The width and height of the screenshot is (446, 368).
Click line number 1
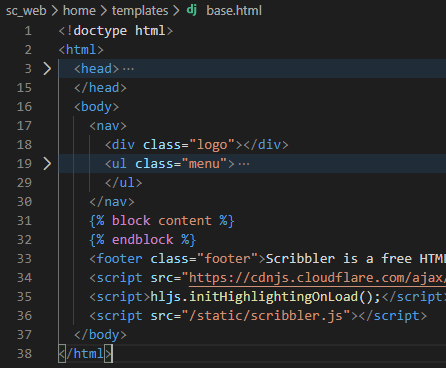click(x=28, y=31)
